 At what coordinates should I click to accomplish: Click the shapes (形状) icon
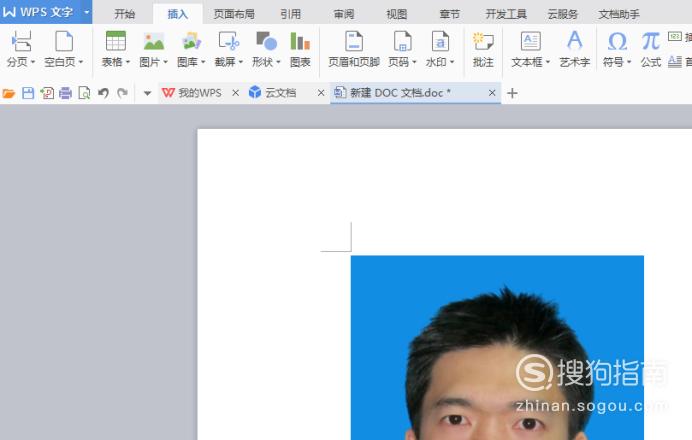tap(267, 41)
